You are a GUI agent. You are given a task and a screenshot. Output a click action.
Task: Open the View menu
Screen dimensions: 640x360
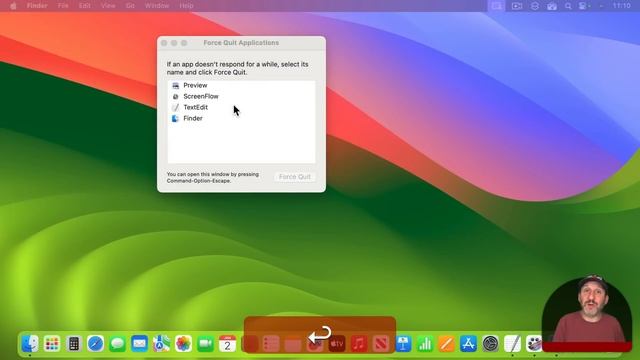coord(108,6)
